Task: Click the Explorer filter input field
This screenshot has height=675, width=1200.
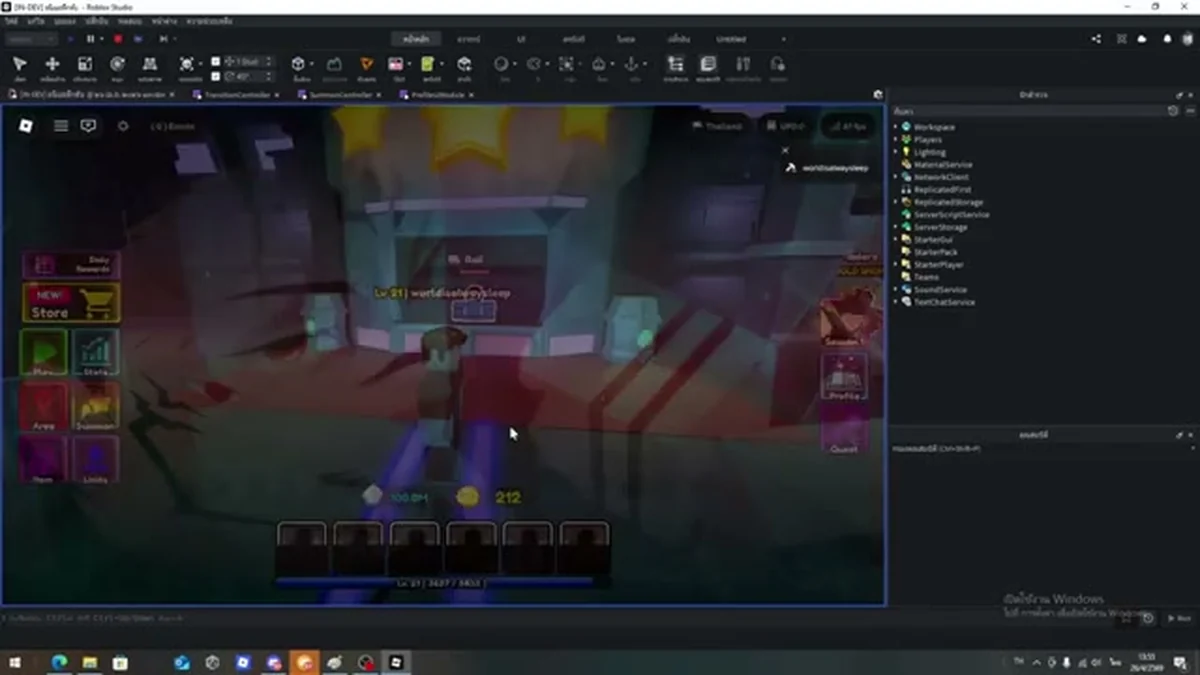Action: click(x=1028, y=111)
